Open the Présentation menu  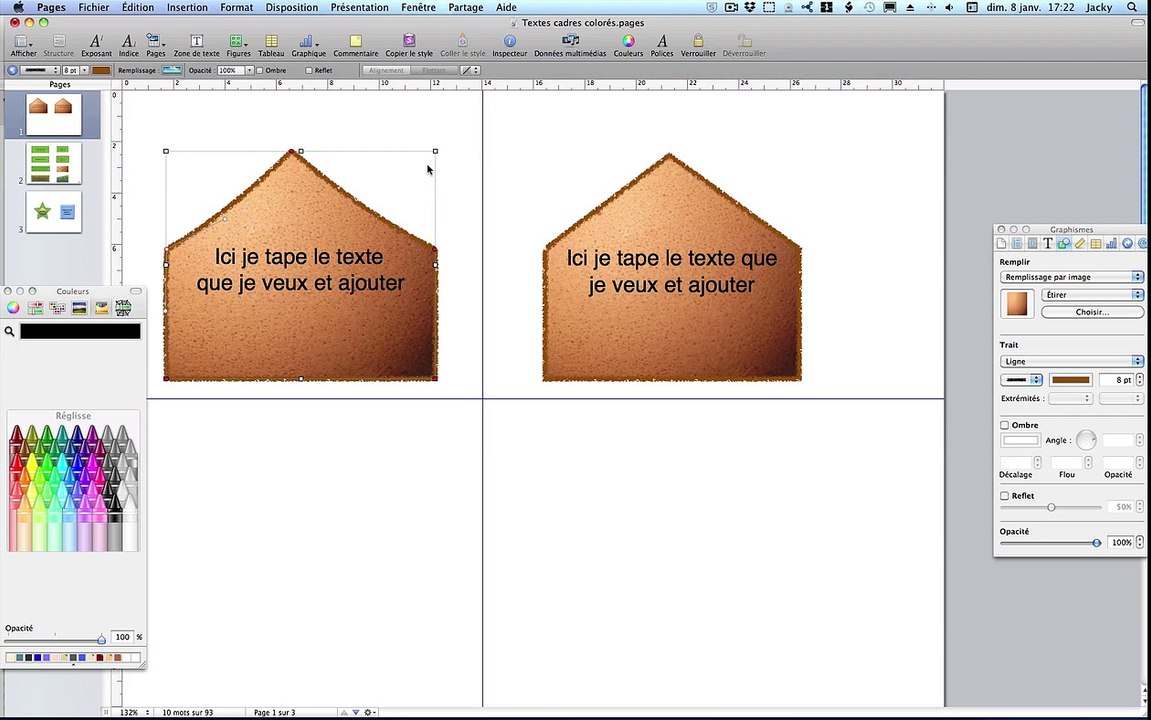(x=360, y=7)
